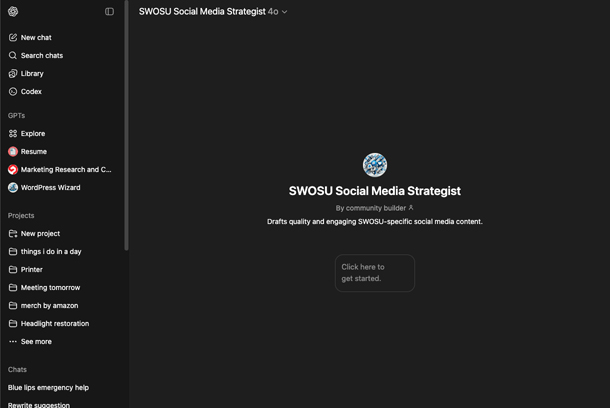
Task: Click the Drafts quality and engaging description text
Action: (375, 222)
